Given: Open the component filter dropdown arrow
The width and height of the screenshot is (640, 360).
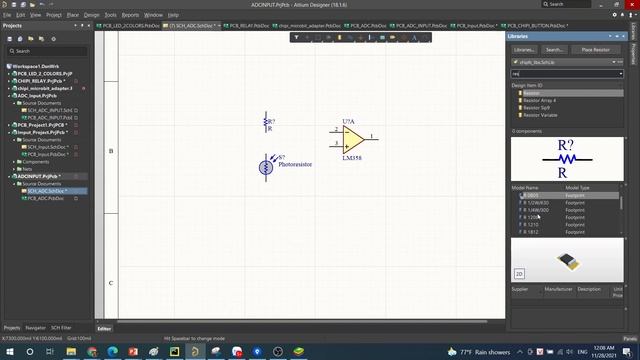Looking at the screenshot, I should click(620, 74).
